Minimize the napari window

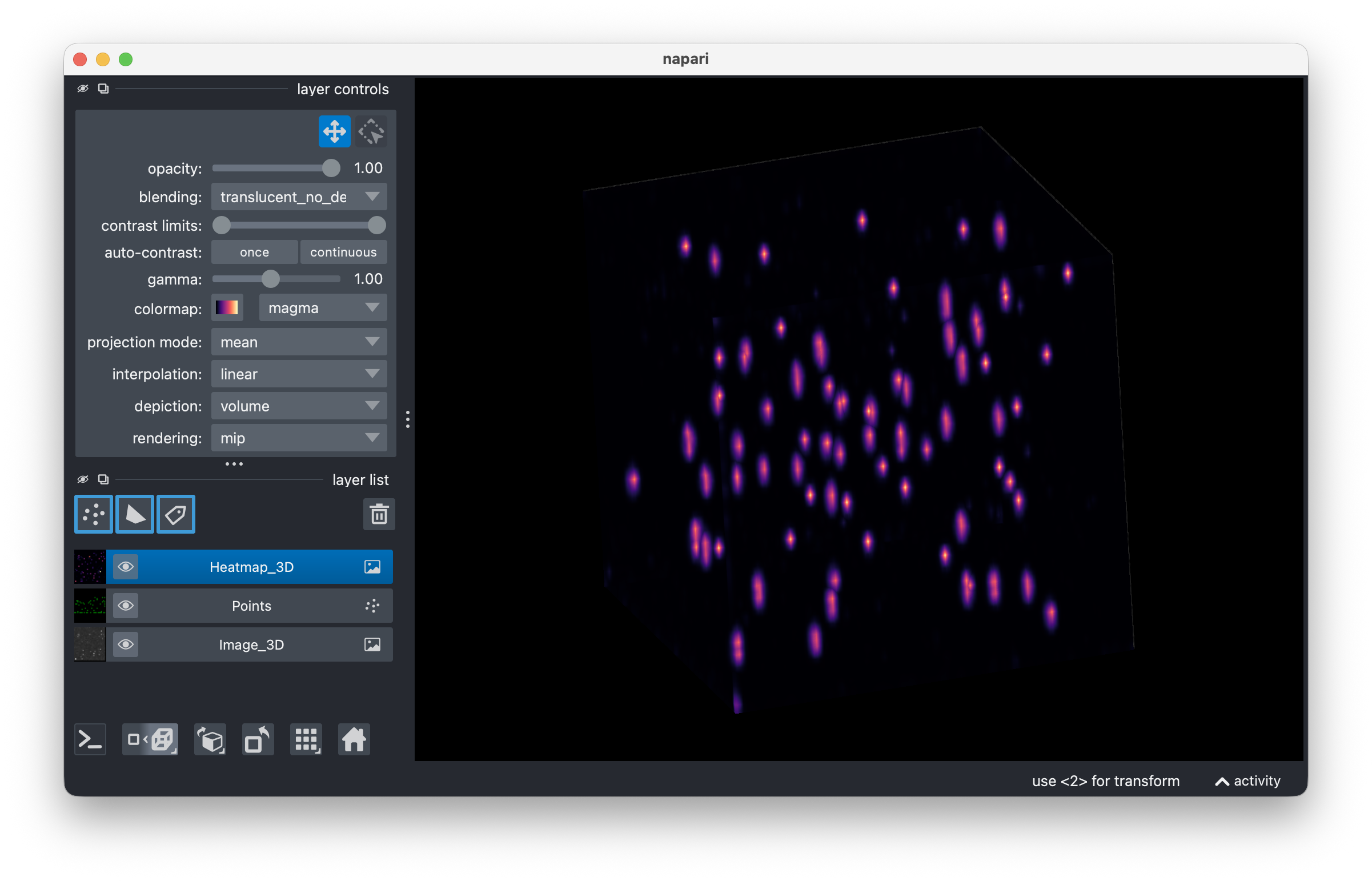[x=103, y=59]
